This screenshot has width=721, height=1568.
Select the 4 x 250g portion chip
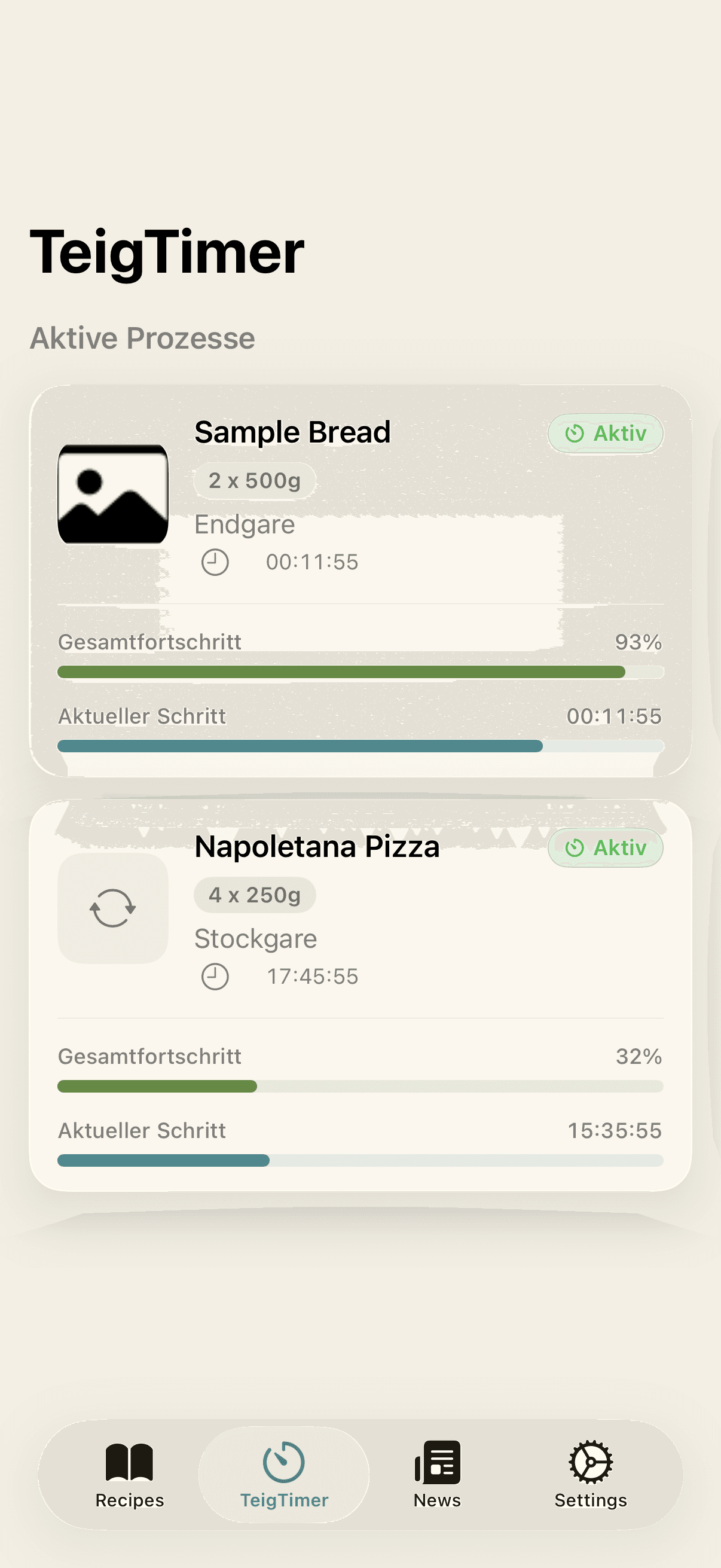pos(254,895)
